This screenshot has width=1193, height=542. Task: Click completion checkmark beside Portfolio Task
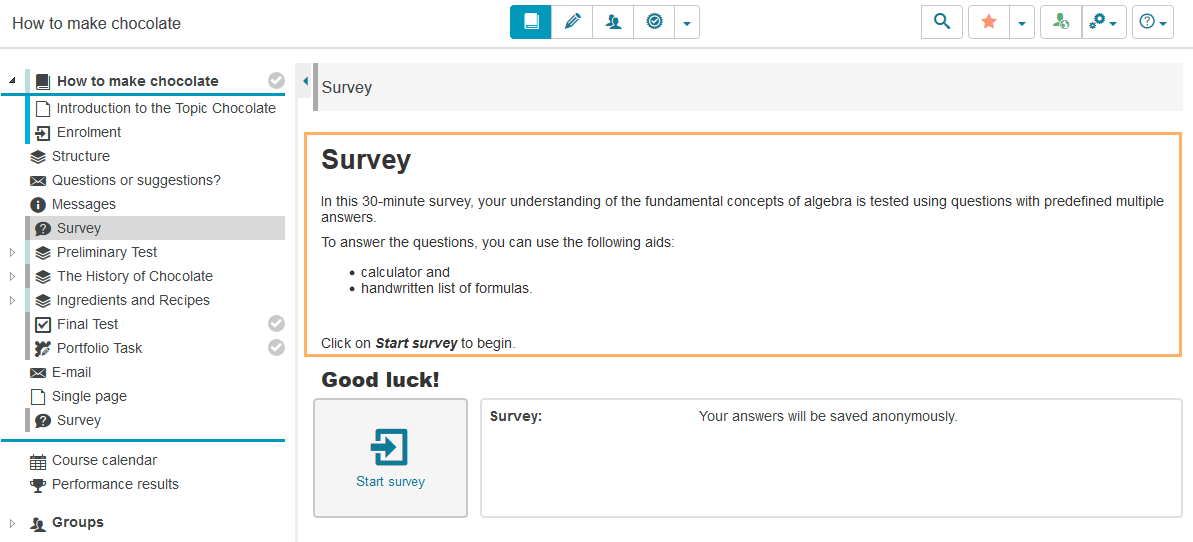tap(276, 348)
